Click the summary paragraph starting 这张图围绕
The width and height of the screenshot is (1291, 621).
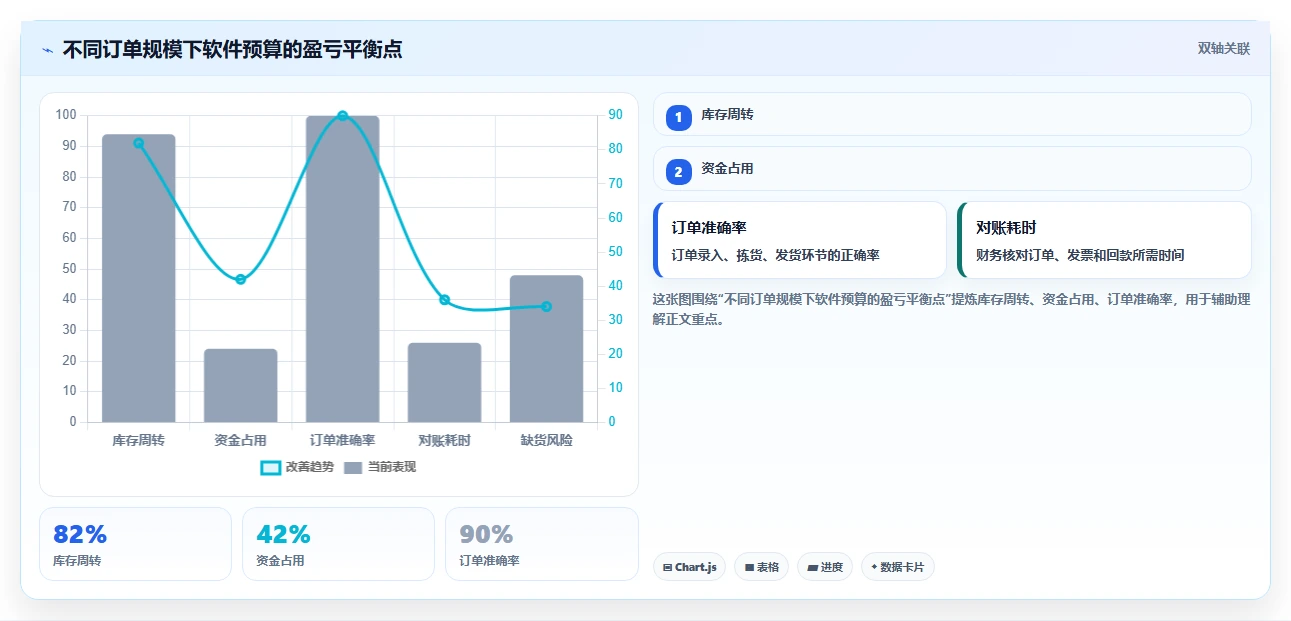(951, 309)
